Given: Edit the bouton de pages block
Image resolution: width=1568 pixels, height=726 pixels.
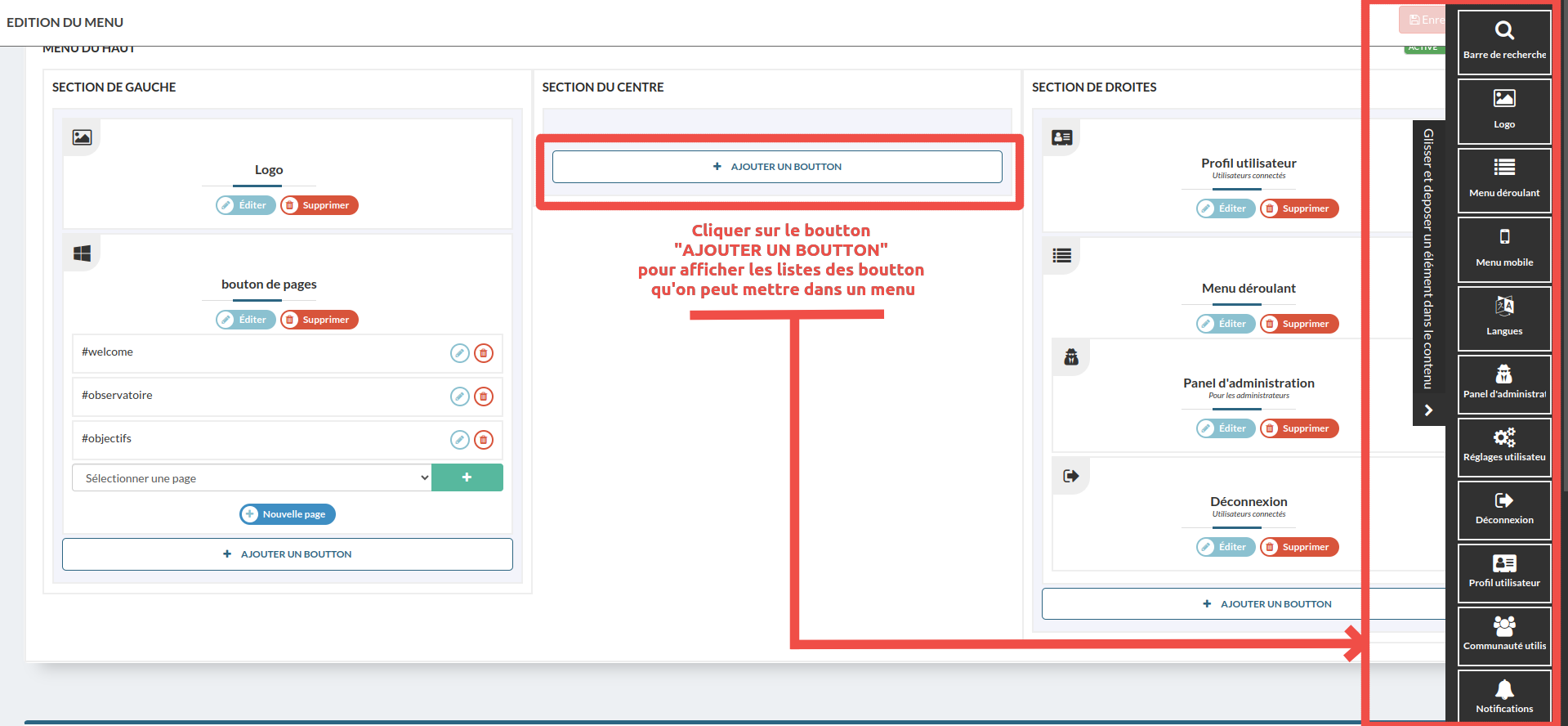Looking at the screenshot, I should point(245,320).
